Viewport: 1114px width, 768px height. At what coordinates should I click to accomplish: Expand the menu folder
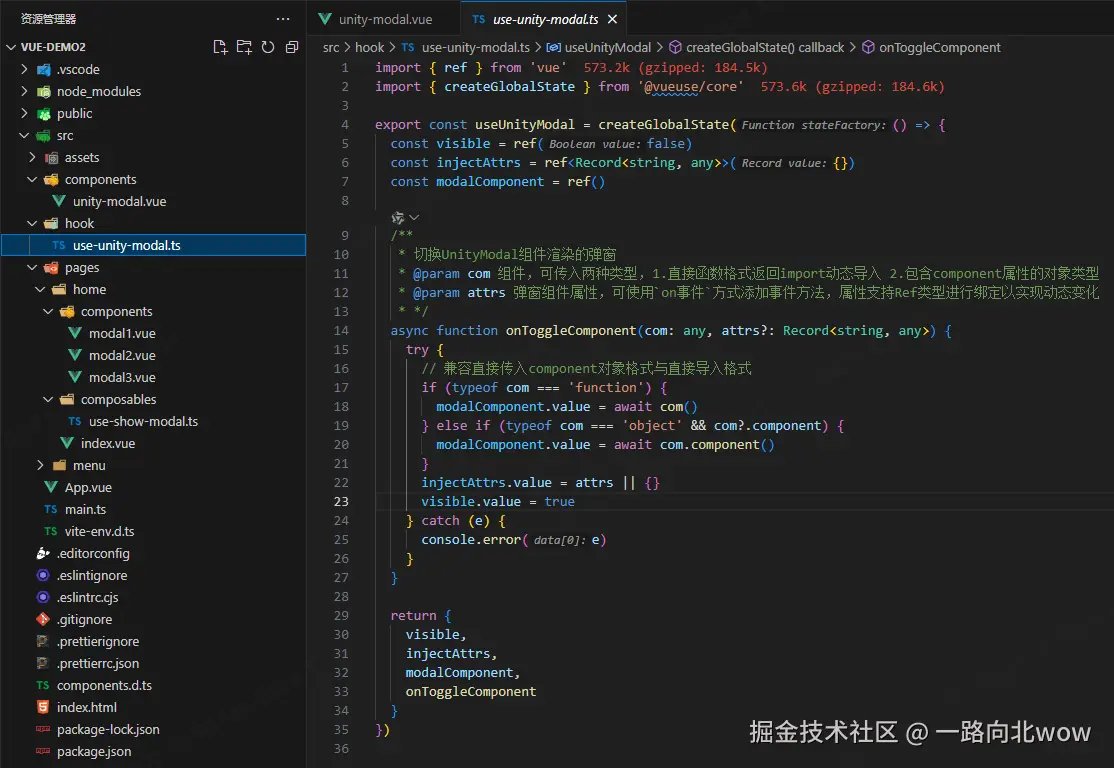pos(40,465)
